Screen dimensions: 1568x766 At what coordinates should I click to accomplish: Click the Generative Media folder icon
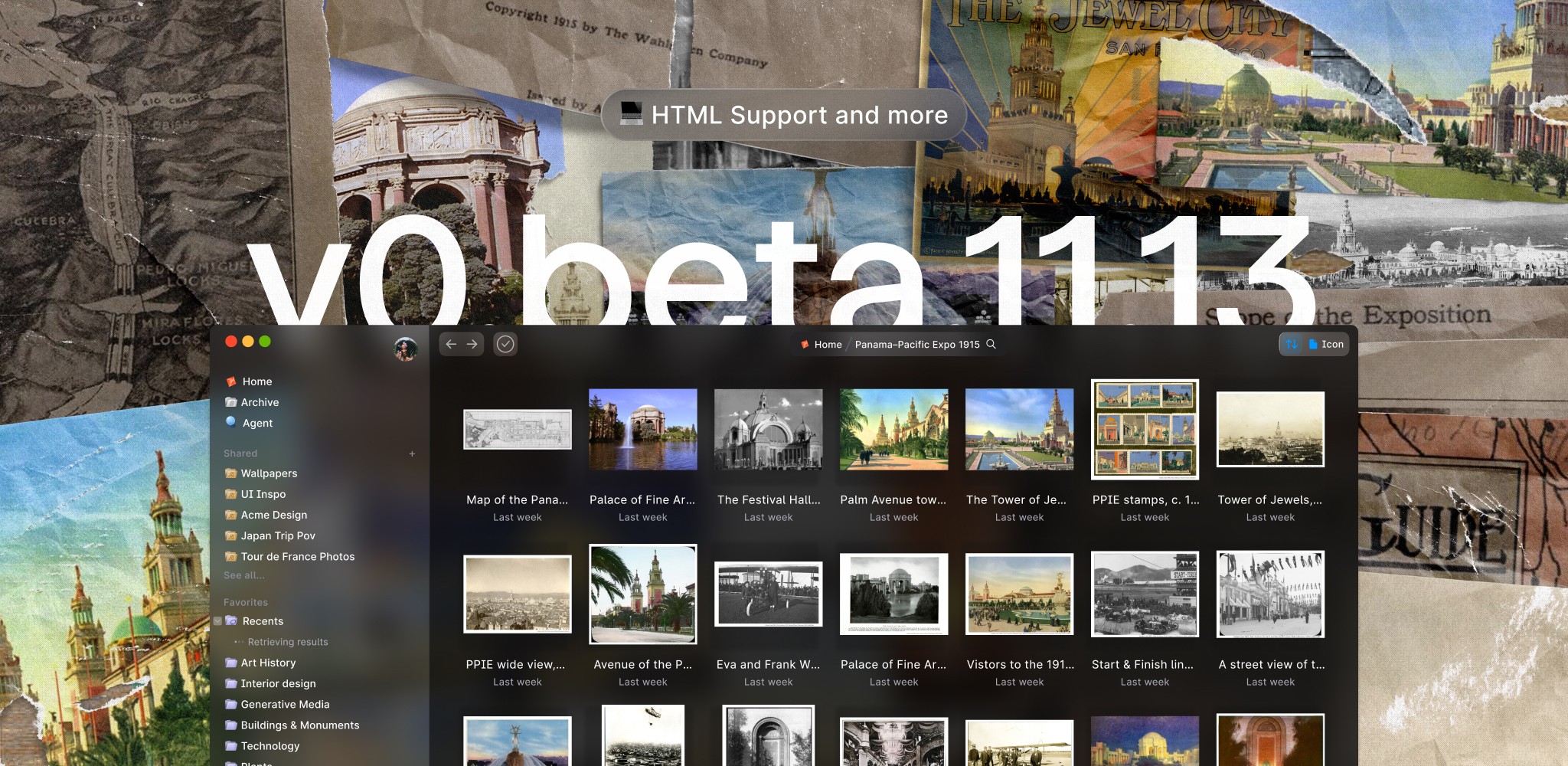[x=230, y=704]
